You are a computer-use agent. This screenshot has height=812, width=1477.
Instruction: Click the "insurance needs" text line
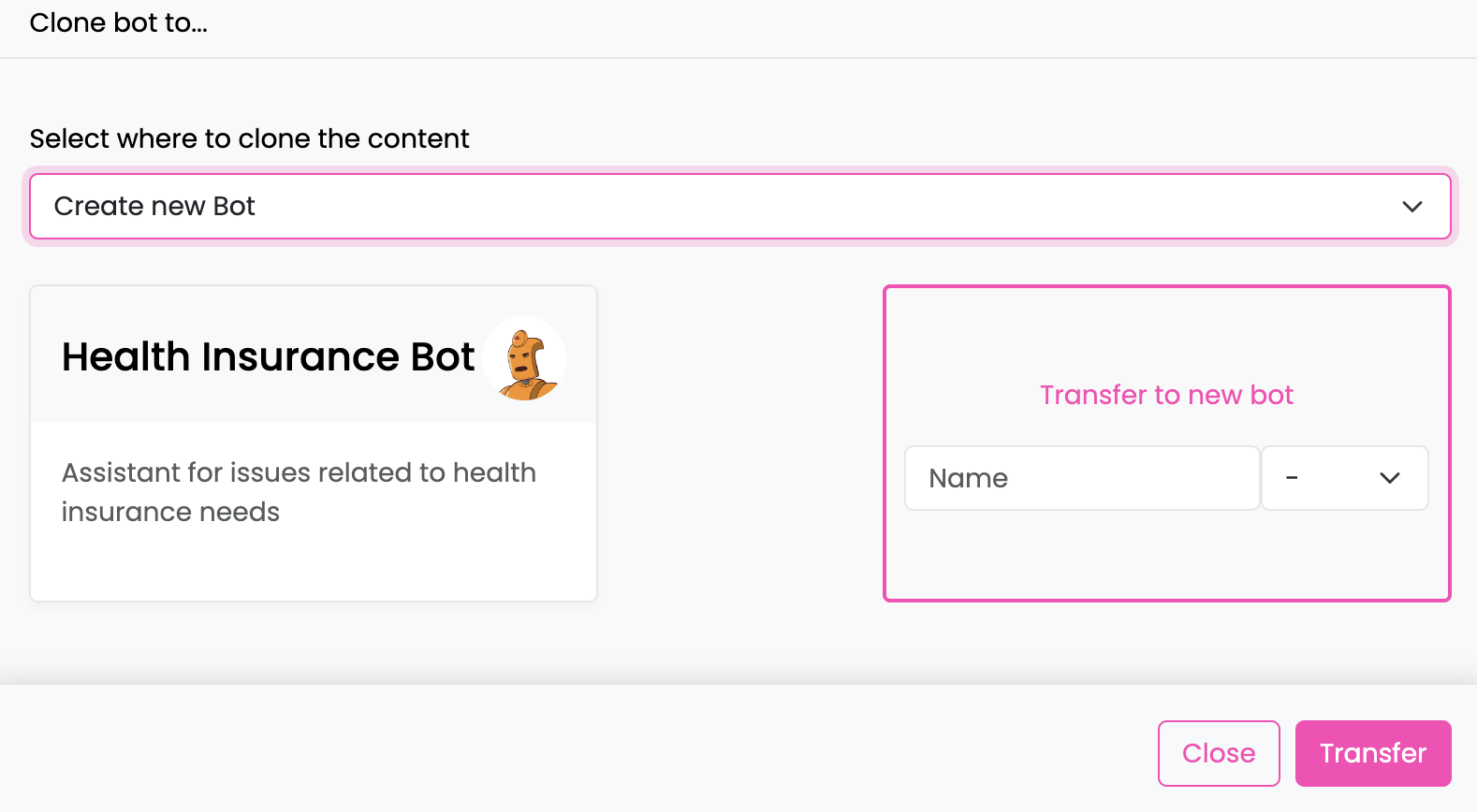[x=170, y=512]
